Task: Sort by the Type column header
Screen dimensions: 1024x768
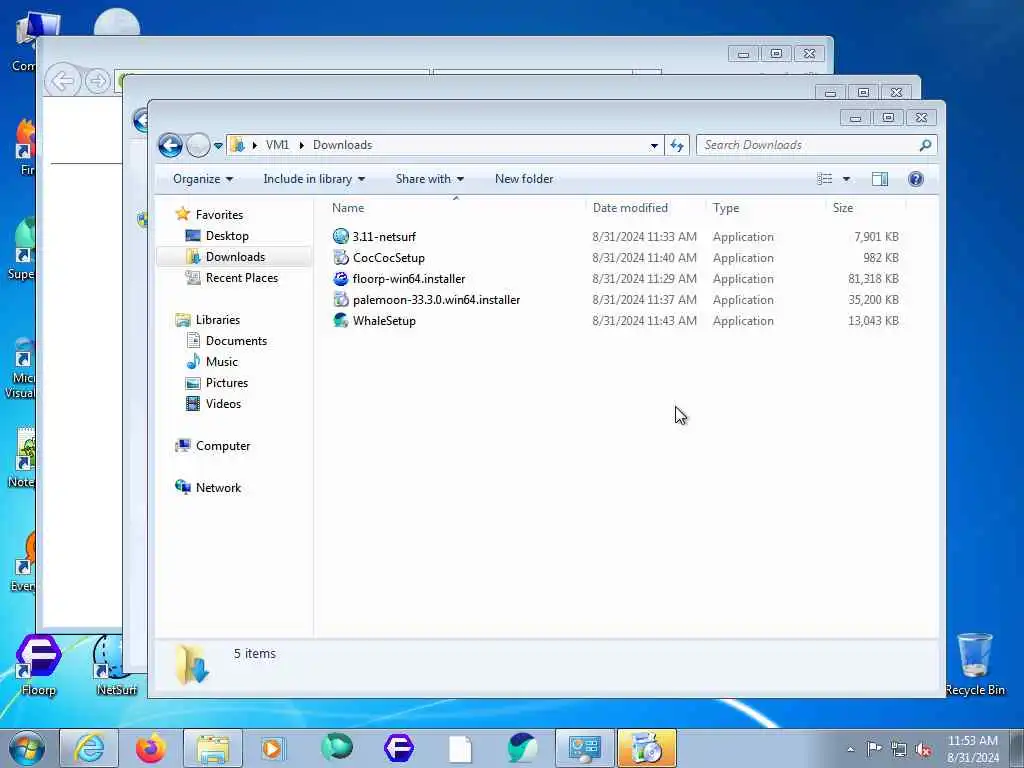Action: [x=726, y=208]
